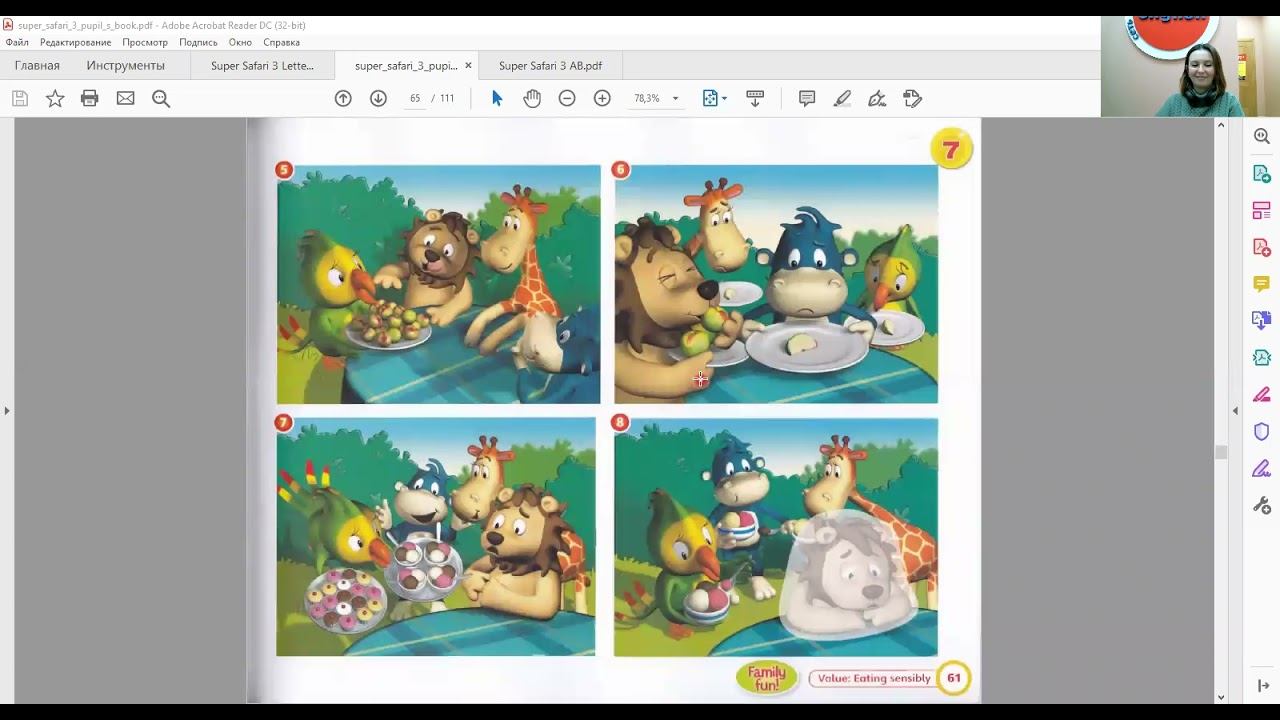Click the 'Value: Eating sensibly' label

874,678
